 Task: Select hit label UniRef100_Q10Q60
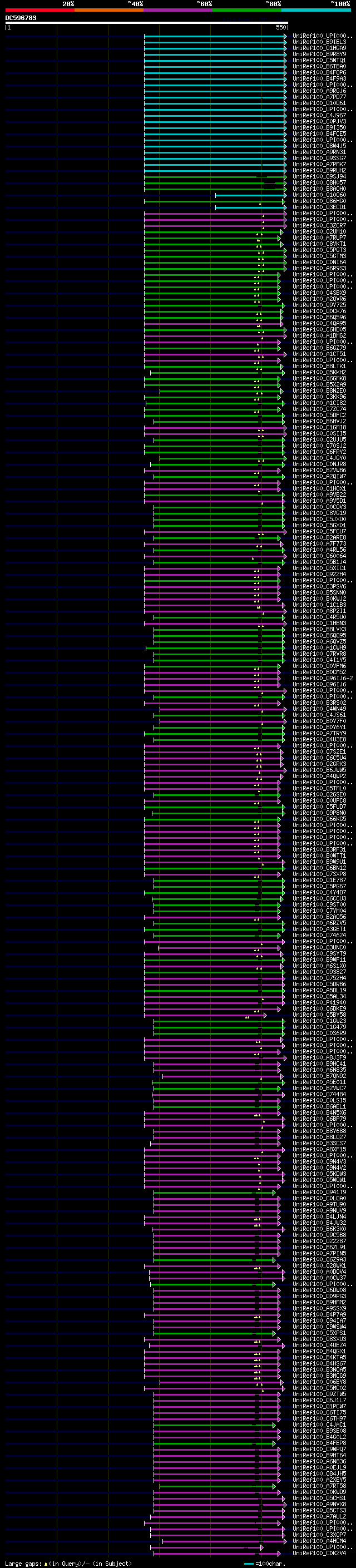319,195
